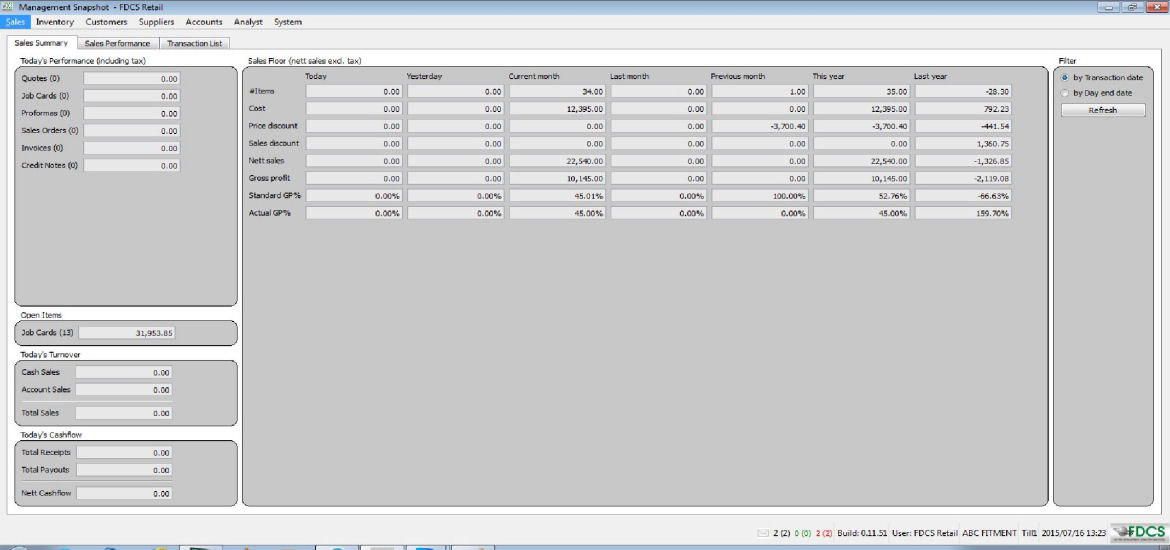The image size is (1170, 550).
Task: Switch to the Transaction List tab
Action: 196,44
